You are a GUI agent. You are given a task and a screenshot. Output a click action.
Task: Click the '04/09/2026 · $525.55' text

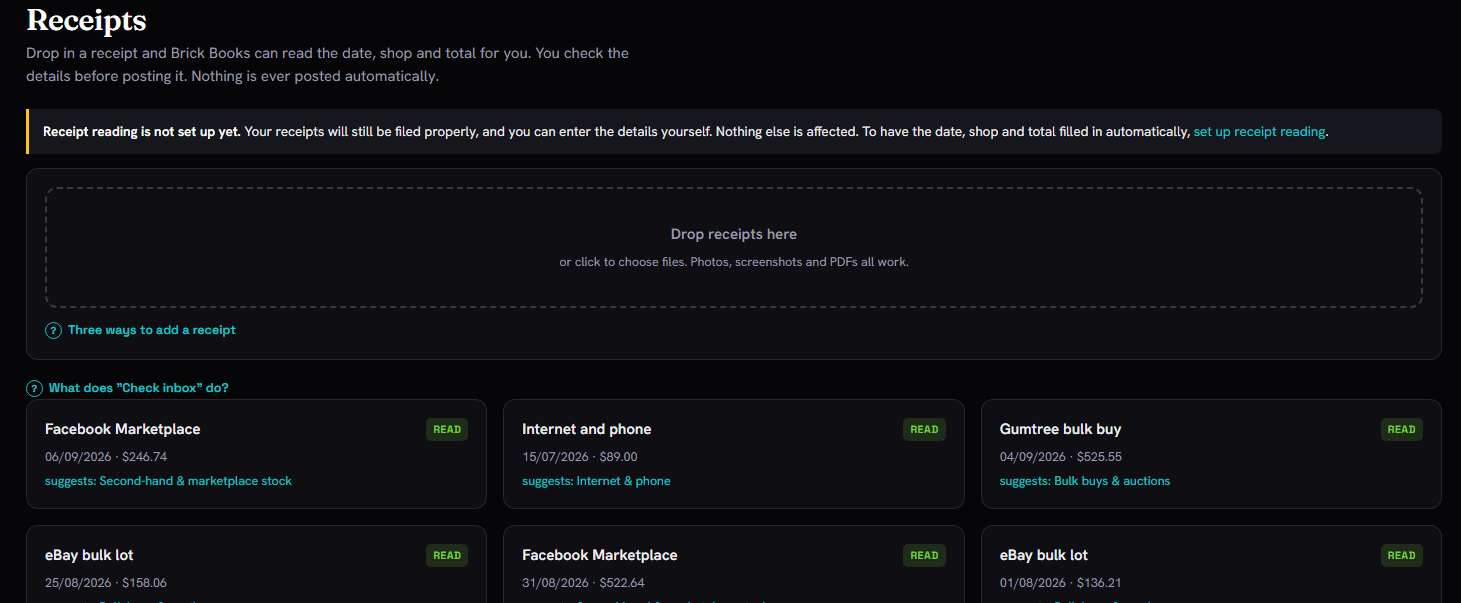click(x=1061, y=456)
